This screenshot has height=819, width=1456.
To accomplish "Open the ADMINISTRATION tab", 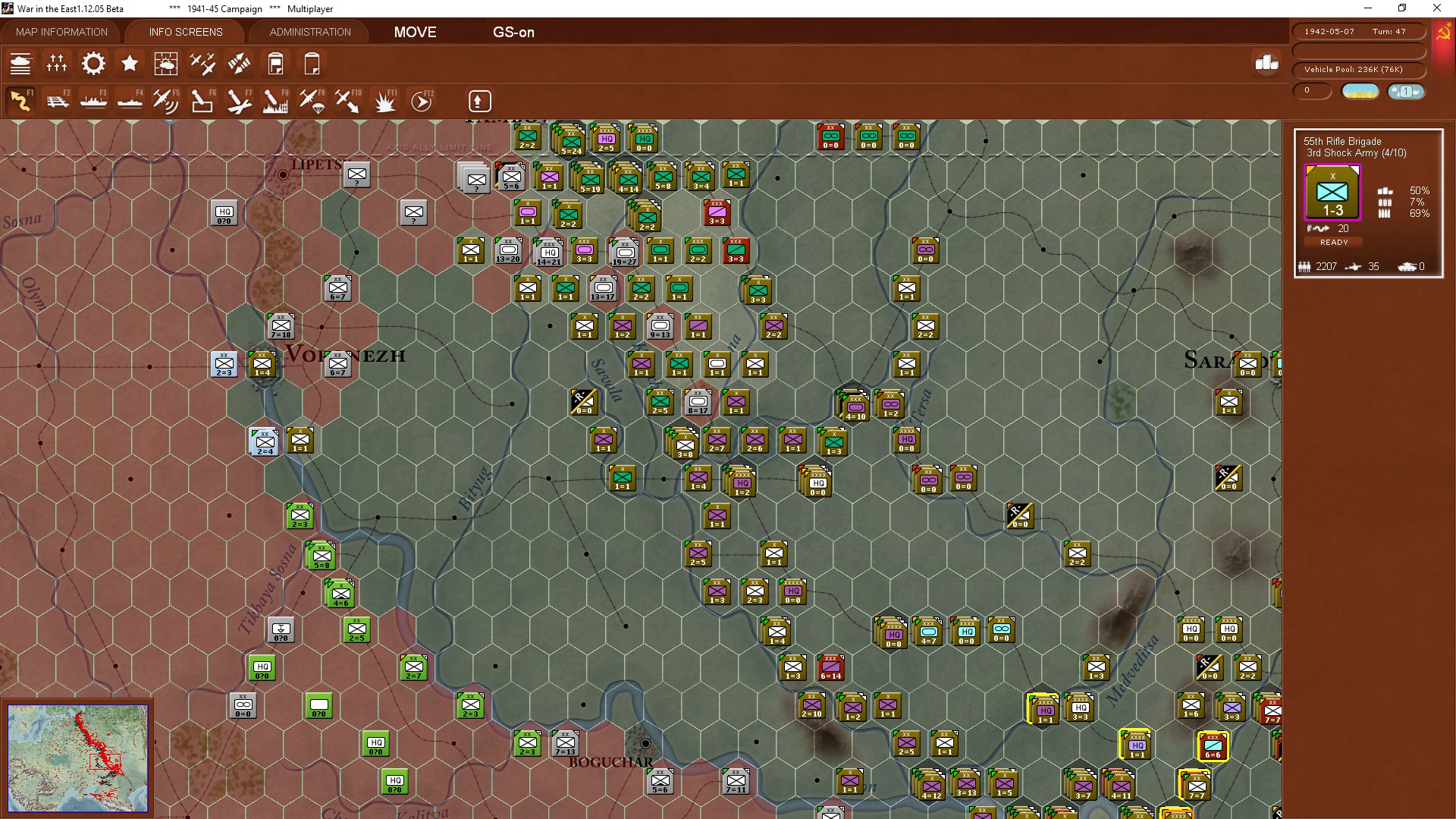I will (310, 32).
